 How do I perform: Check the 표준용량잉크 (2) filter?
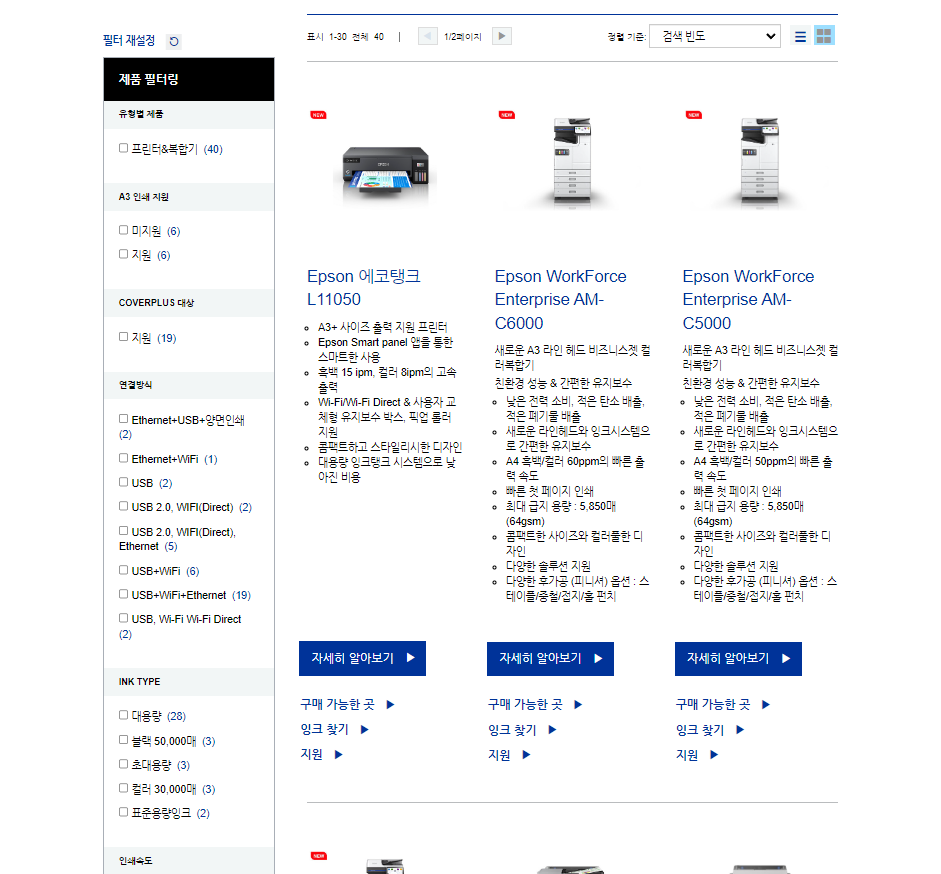coord(124,812)
